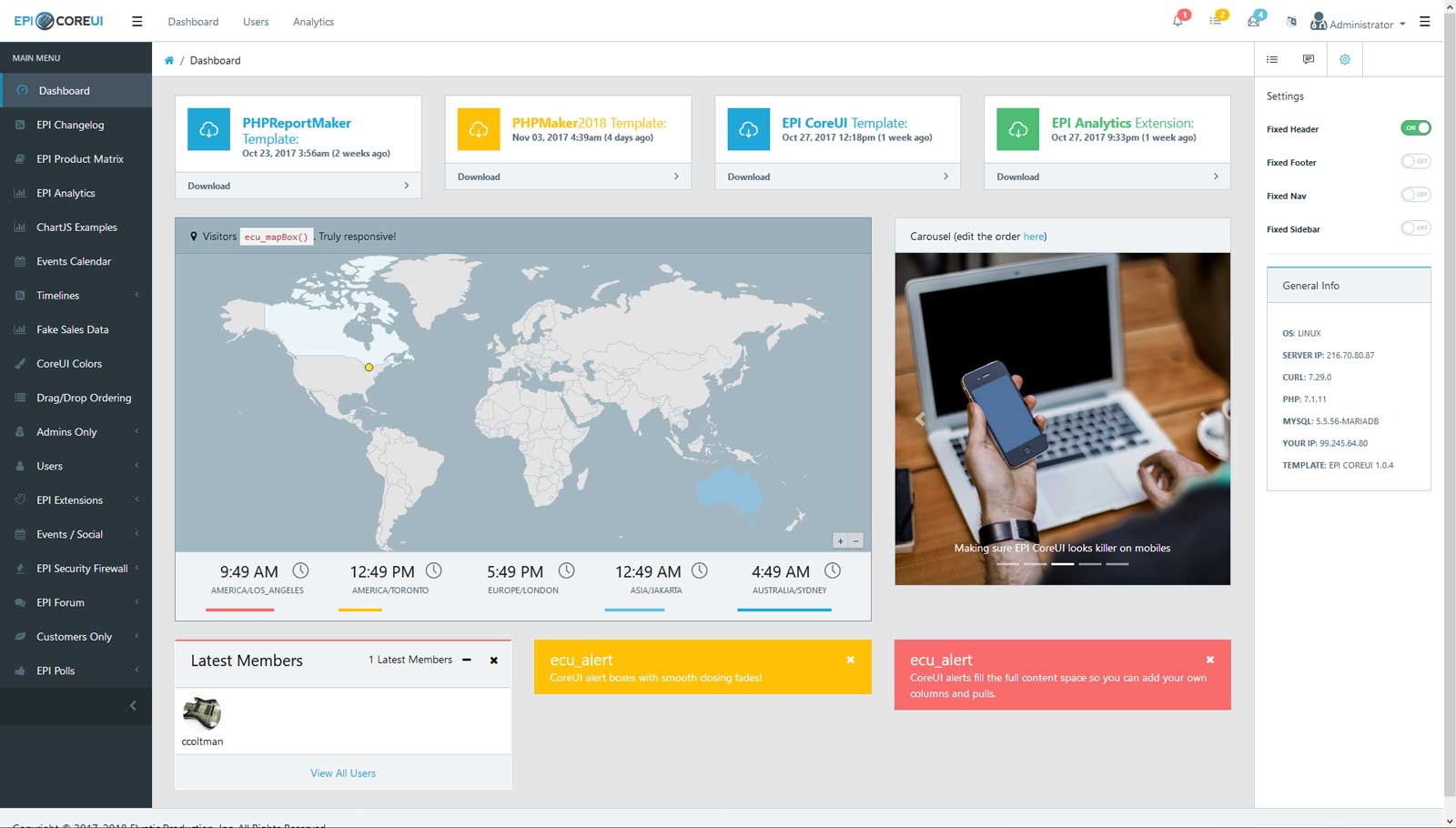
Task: Click Download under EPI CoreUI Template
Action: (x=838, y=177)
